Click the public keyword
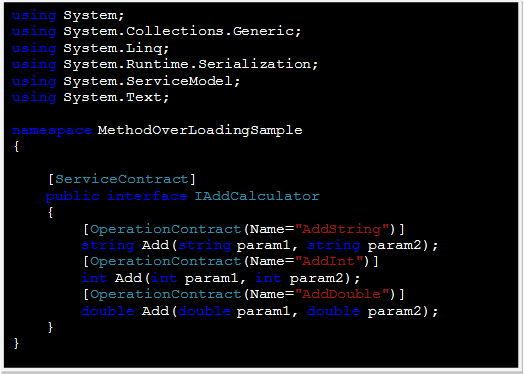This screenshot has width=524, height=374. (73, 196)
